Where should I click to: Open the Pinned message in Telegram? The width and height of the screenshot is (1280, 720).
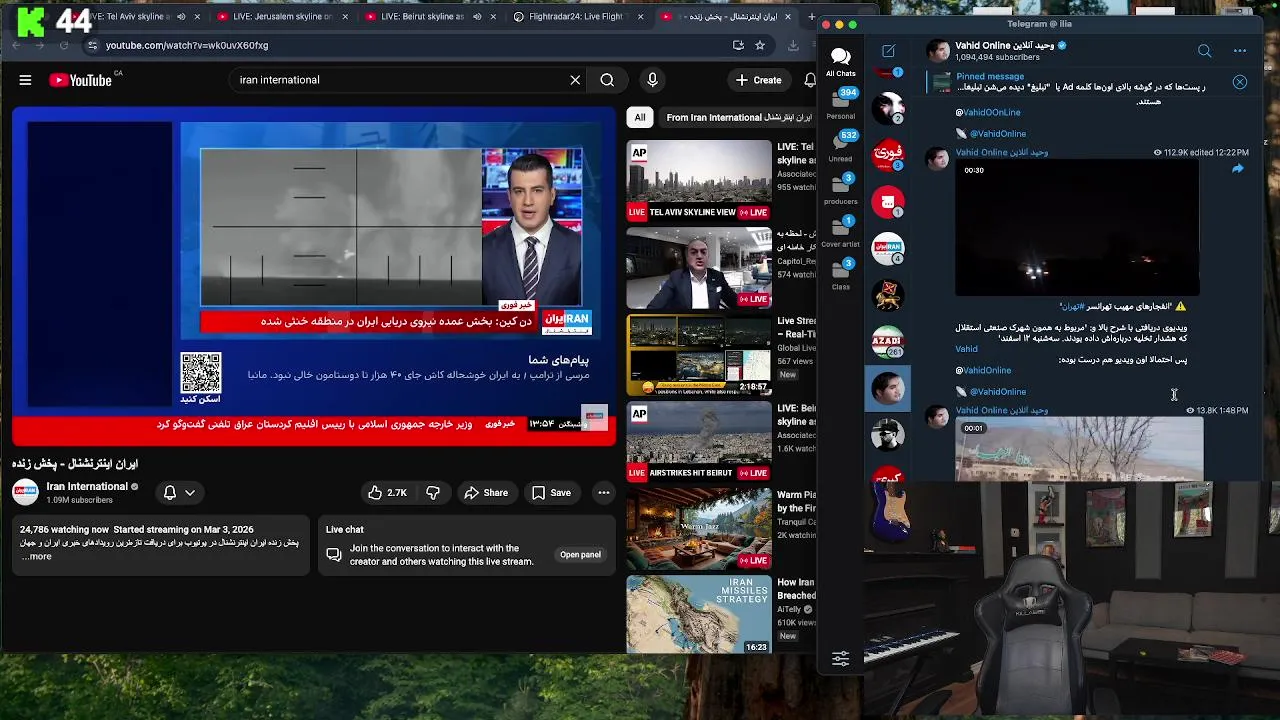point(1080,82)
